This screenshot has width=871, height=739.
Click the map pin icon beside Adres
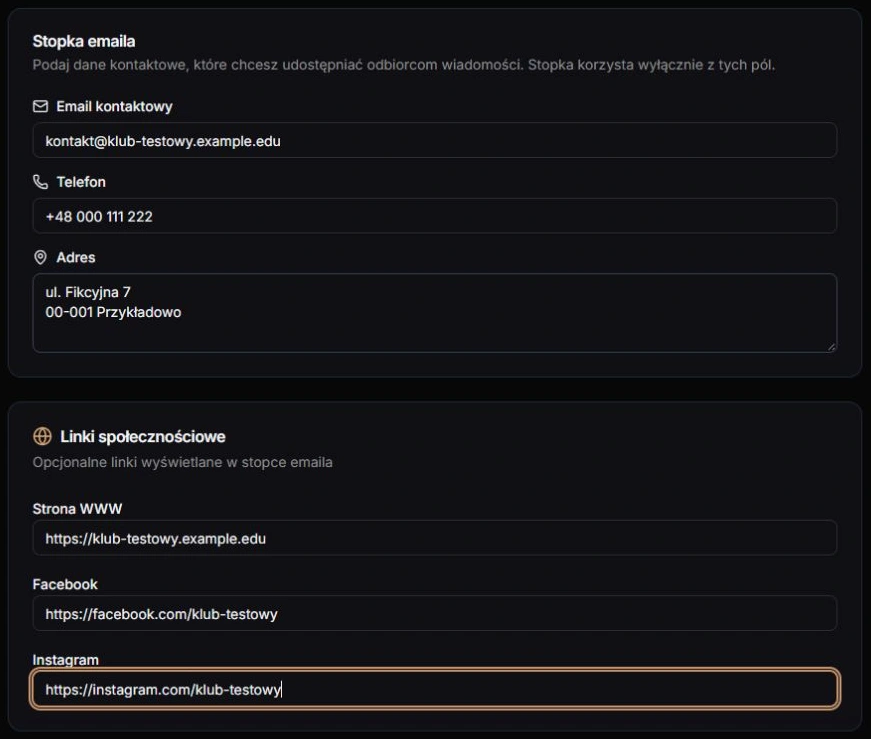click(41, 257)
